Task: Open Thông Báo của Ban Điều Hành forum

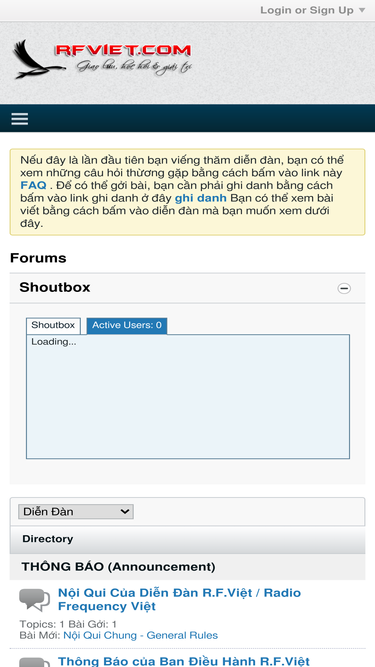Action: (184, 661)
